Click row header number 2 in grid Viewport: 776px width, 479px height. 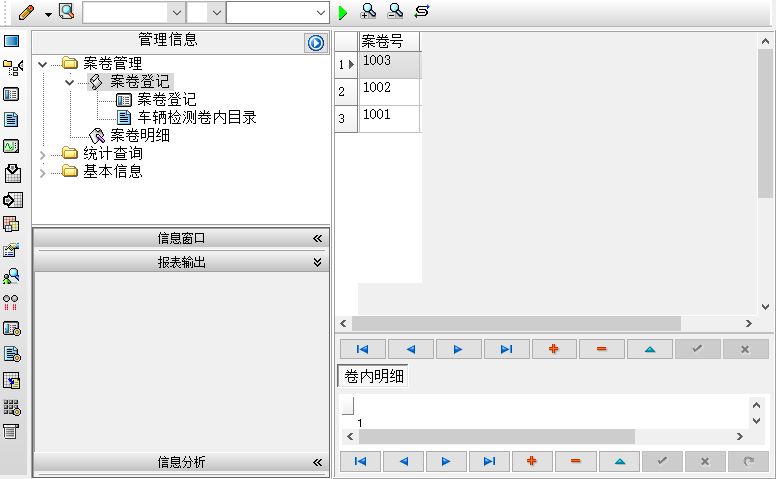[346, 92]
